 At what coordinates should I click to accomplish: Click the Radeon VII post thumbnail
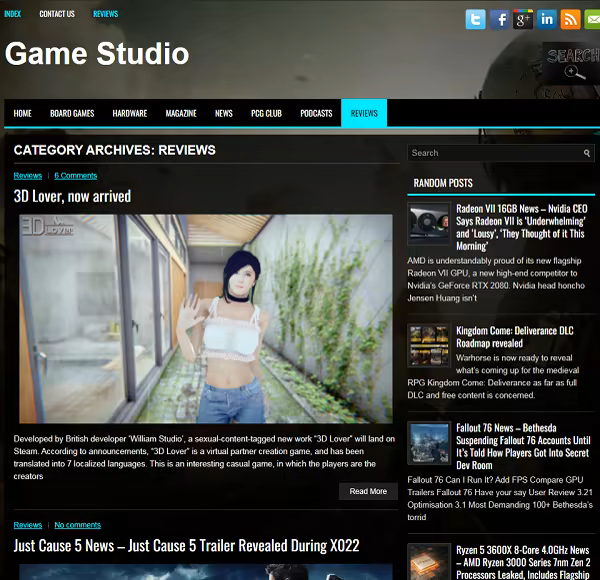point(428,223)
